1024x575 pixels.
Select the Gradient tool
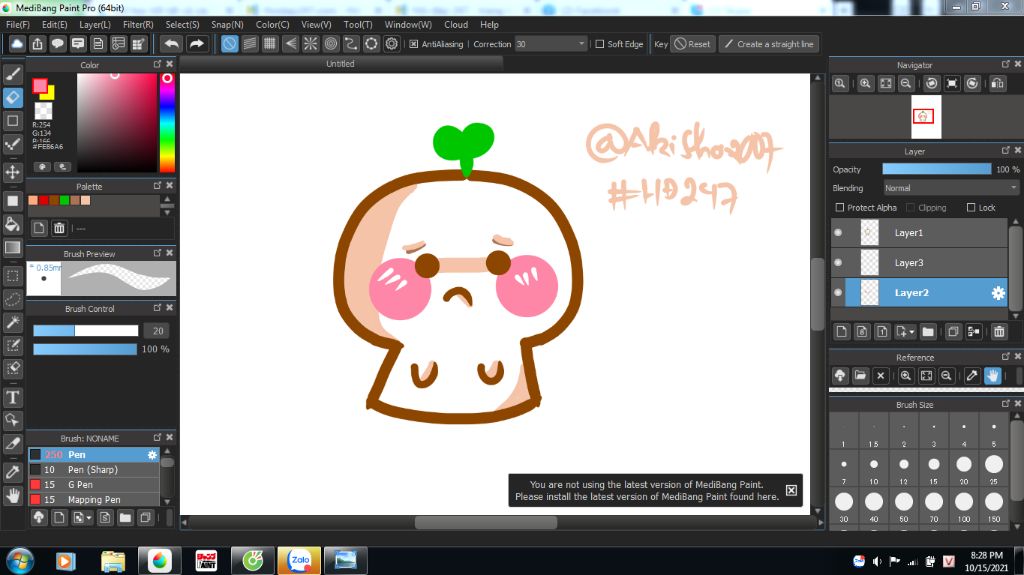(x=12, y=248)
